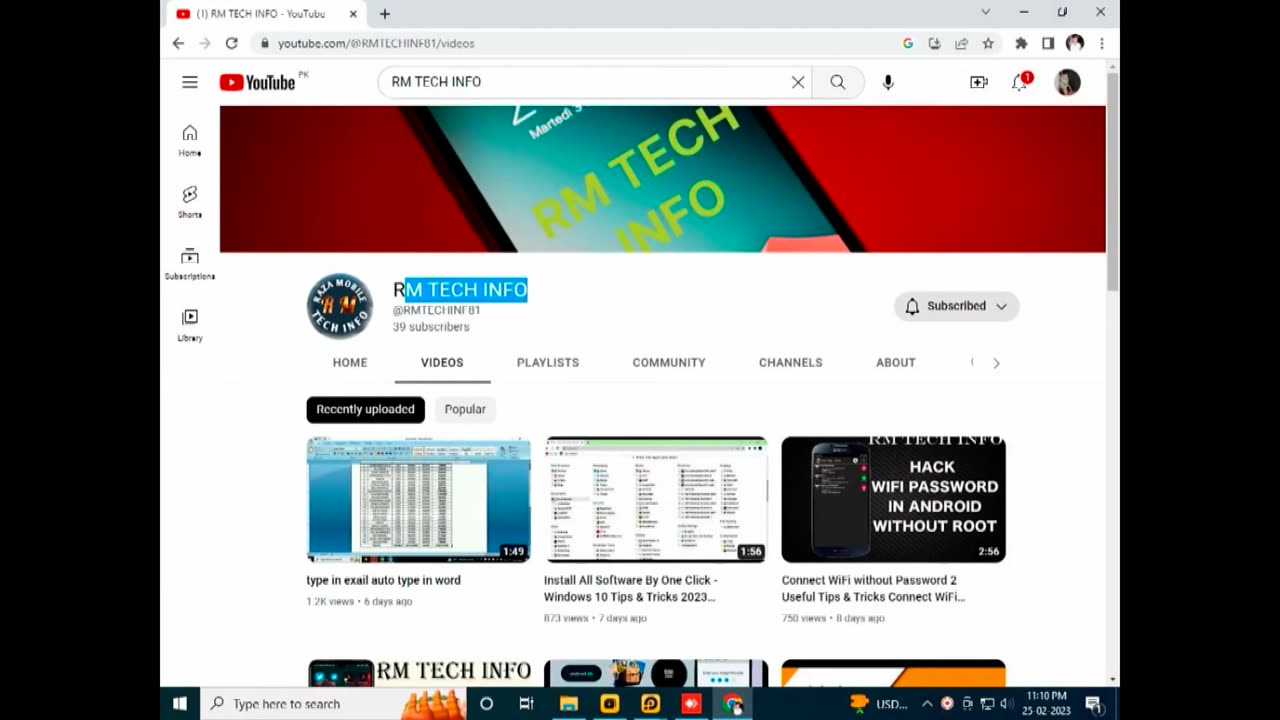Click the install app icon in address bar
Viewport: 1280px width, 720px height.
click(935, 43)
